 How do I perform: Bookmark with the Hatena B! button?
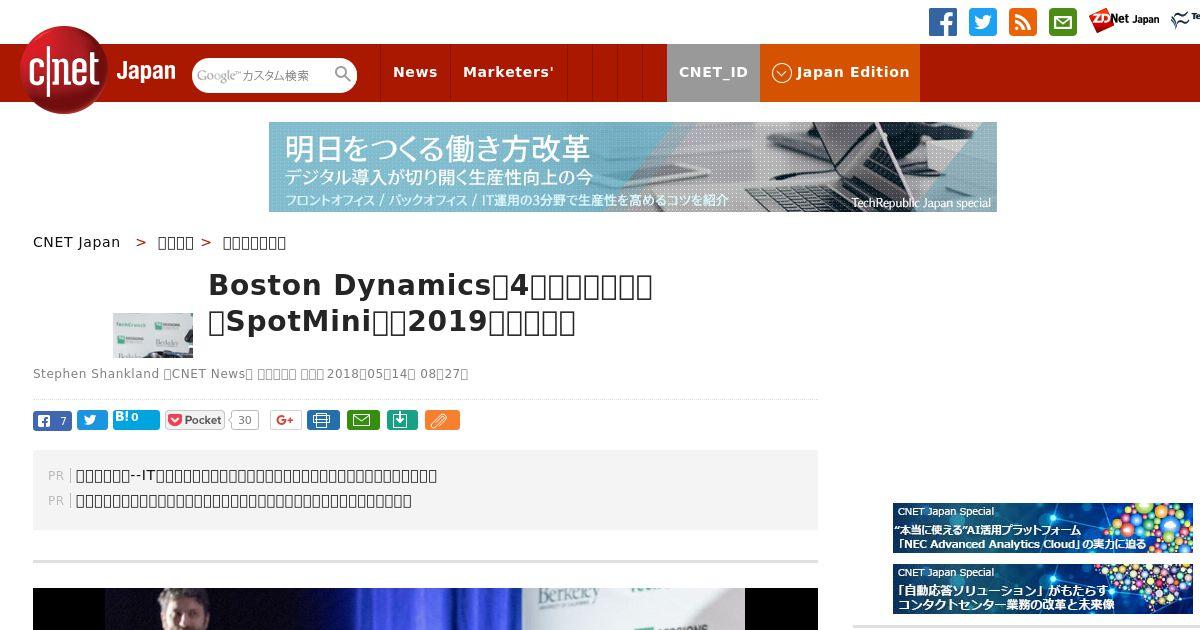136,419
